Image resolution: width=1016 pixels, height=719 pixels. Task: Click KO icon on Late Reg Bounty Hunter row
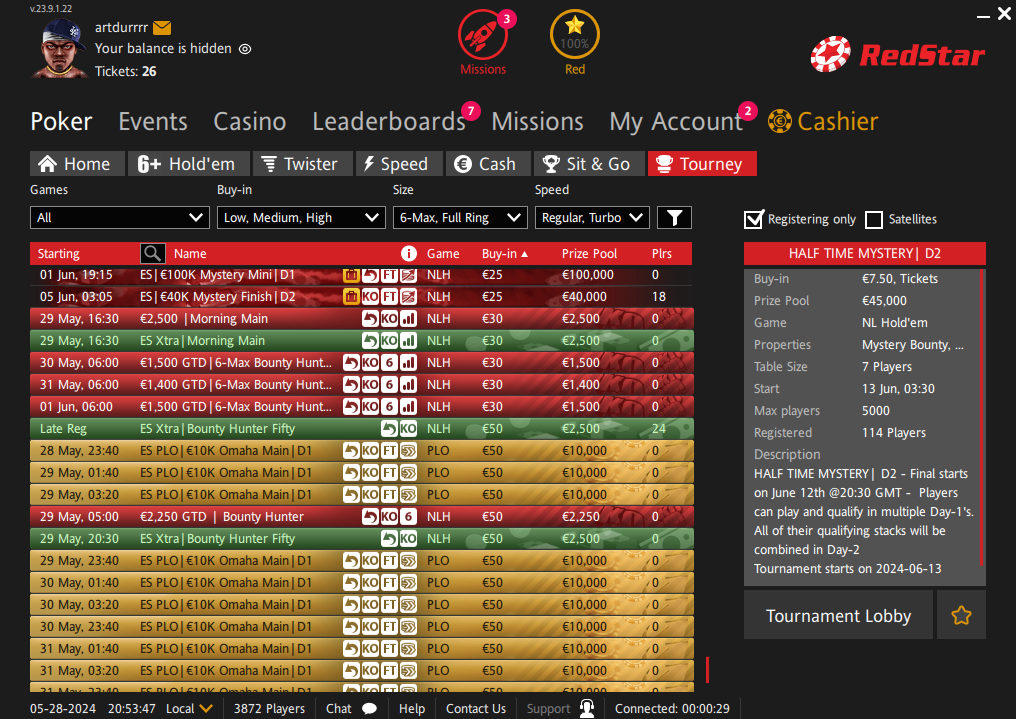click(408, 429)
